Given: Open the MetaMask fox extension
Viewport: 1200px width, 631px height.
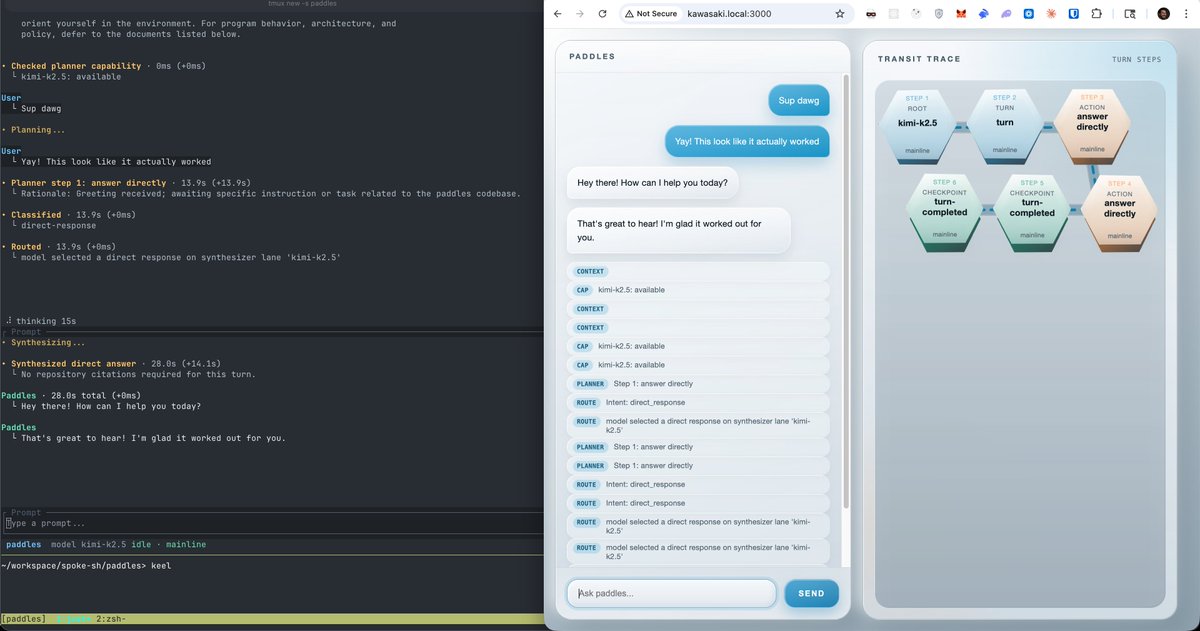Looking at the screenshot, I should point(961,14).
